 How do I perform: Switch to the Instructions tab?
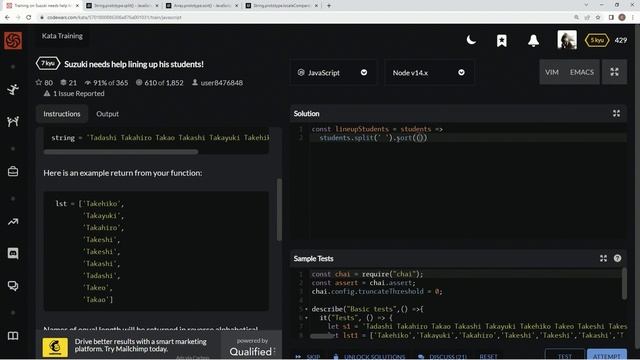(x=62, y=114)
